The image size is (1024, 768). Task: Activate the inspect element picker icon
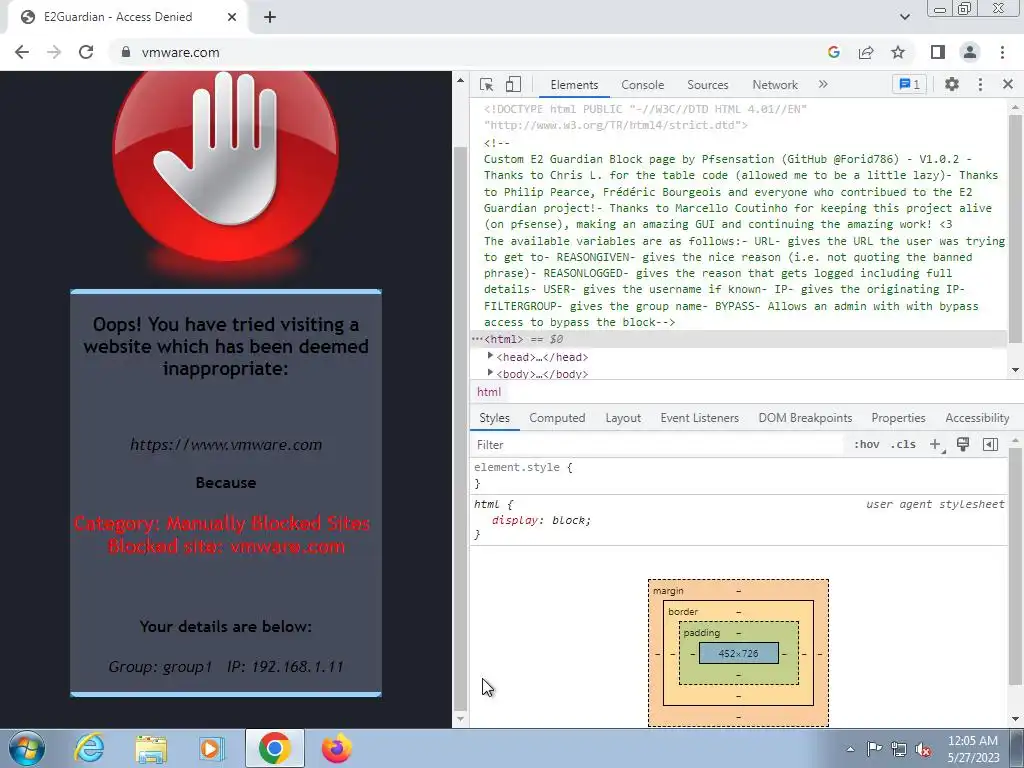486,84
